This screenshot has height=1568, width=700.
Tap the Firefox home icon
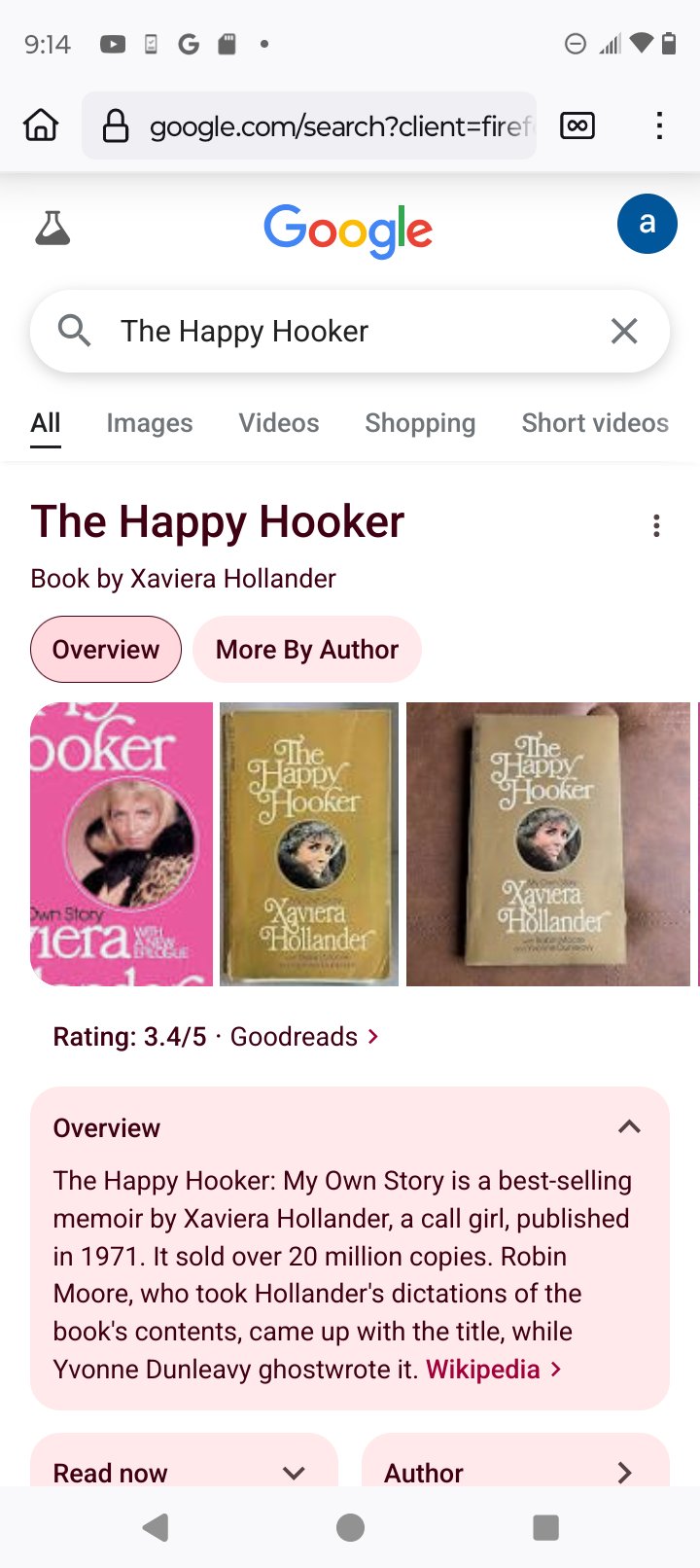point(41,125)
